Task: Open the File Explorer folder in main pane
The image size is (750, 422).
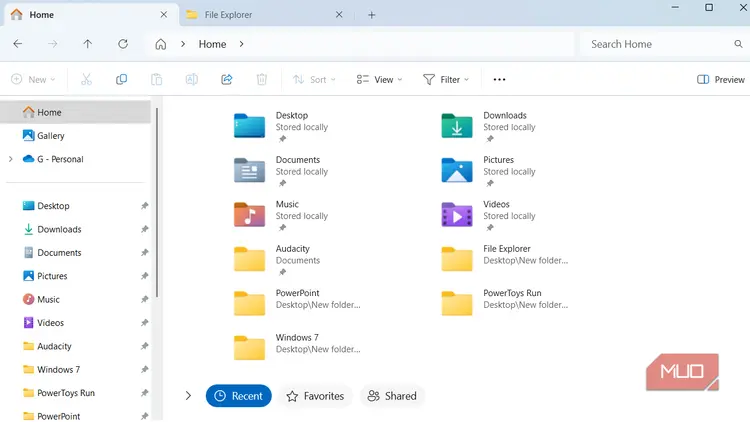Action: tap(457, 259)
